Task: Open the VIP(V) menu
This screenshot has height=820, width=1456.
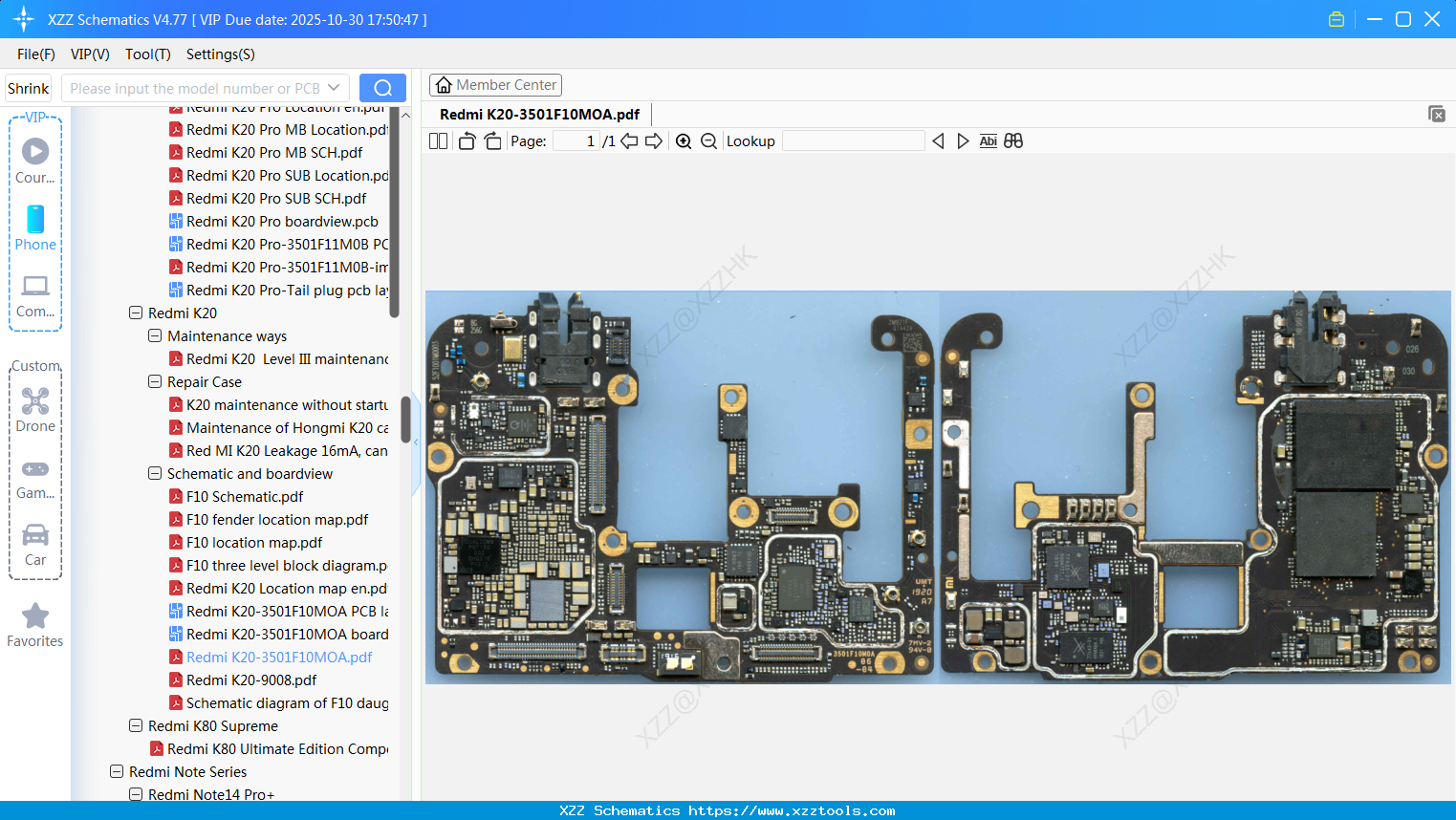Action: click(90, 54)
